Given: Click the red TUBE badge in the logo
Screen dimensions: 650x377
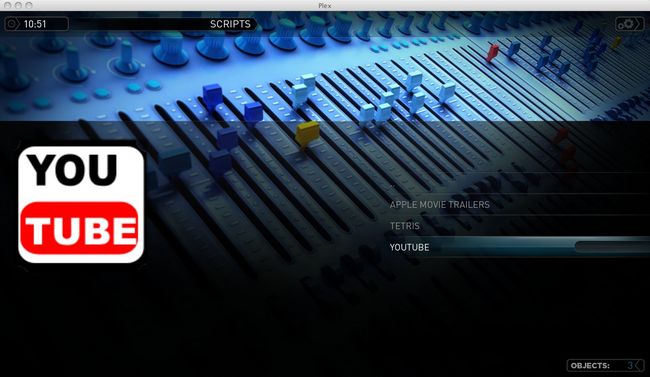Looking at the screenshot, I should point(80,228).
